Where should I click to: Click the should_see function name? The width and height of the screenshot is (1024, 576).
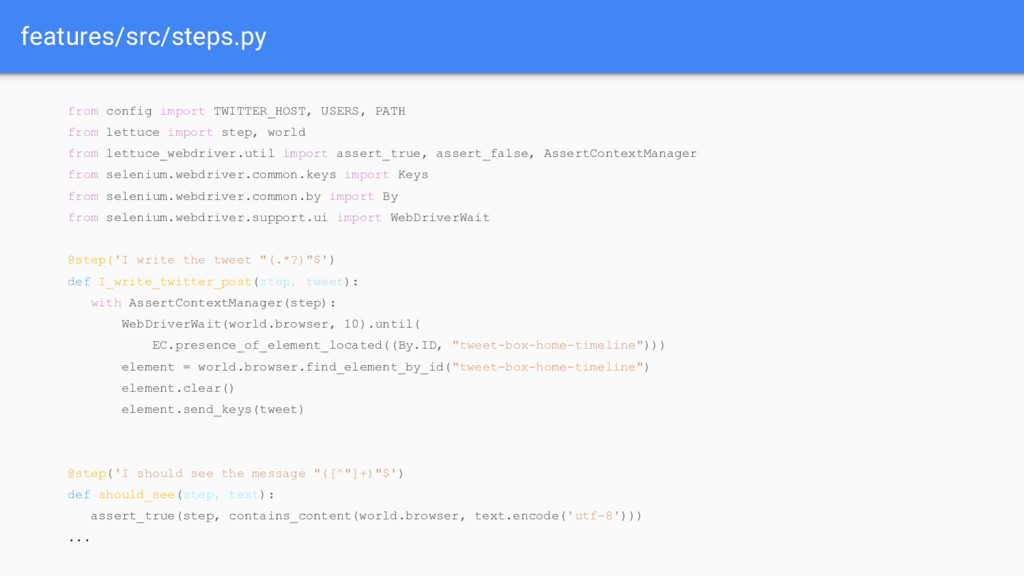click(136, 494)
